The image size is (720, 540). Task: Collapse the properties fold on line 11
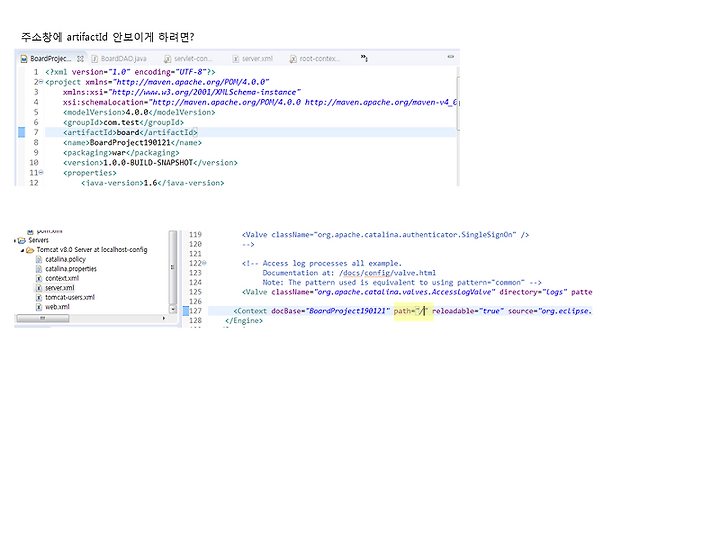point(41,173)
